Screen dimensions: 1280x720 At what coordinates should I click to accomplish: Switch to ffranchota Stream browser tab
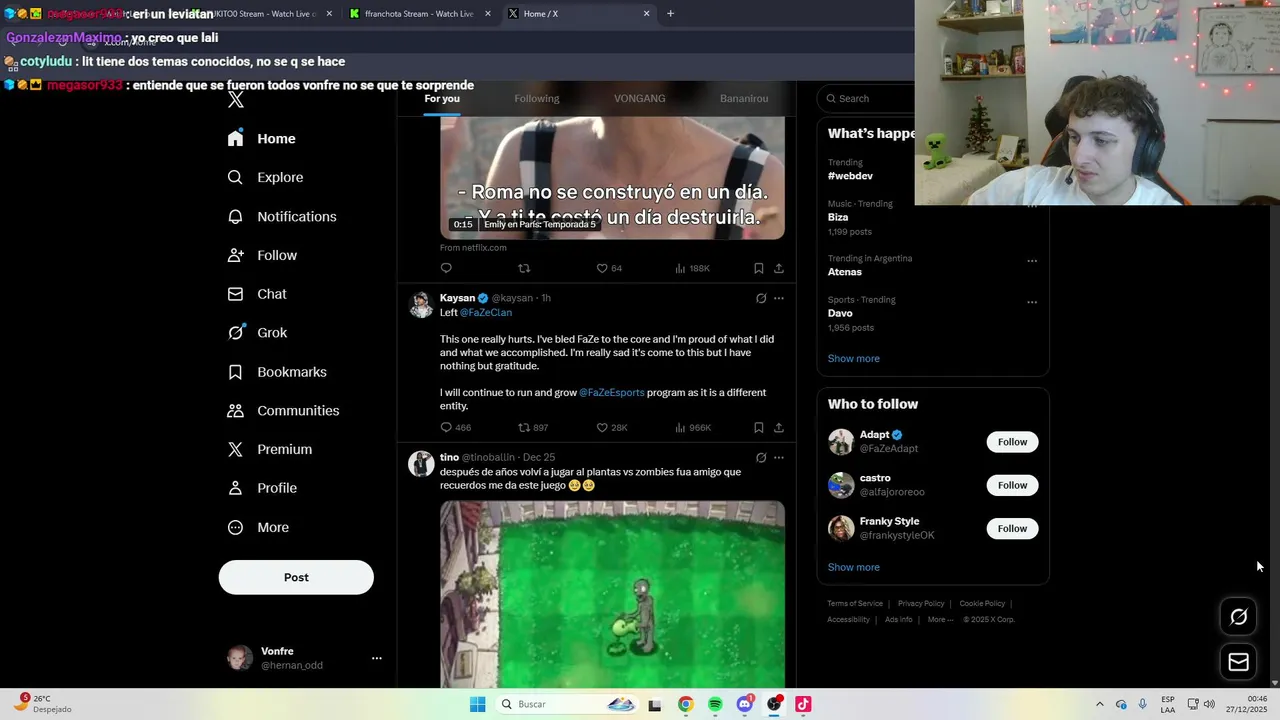[419, 14]
